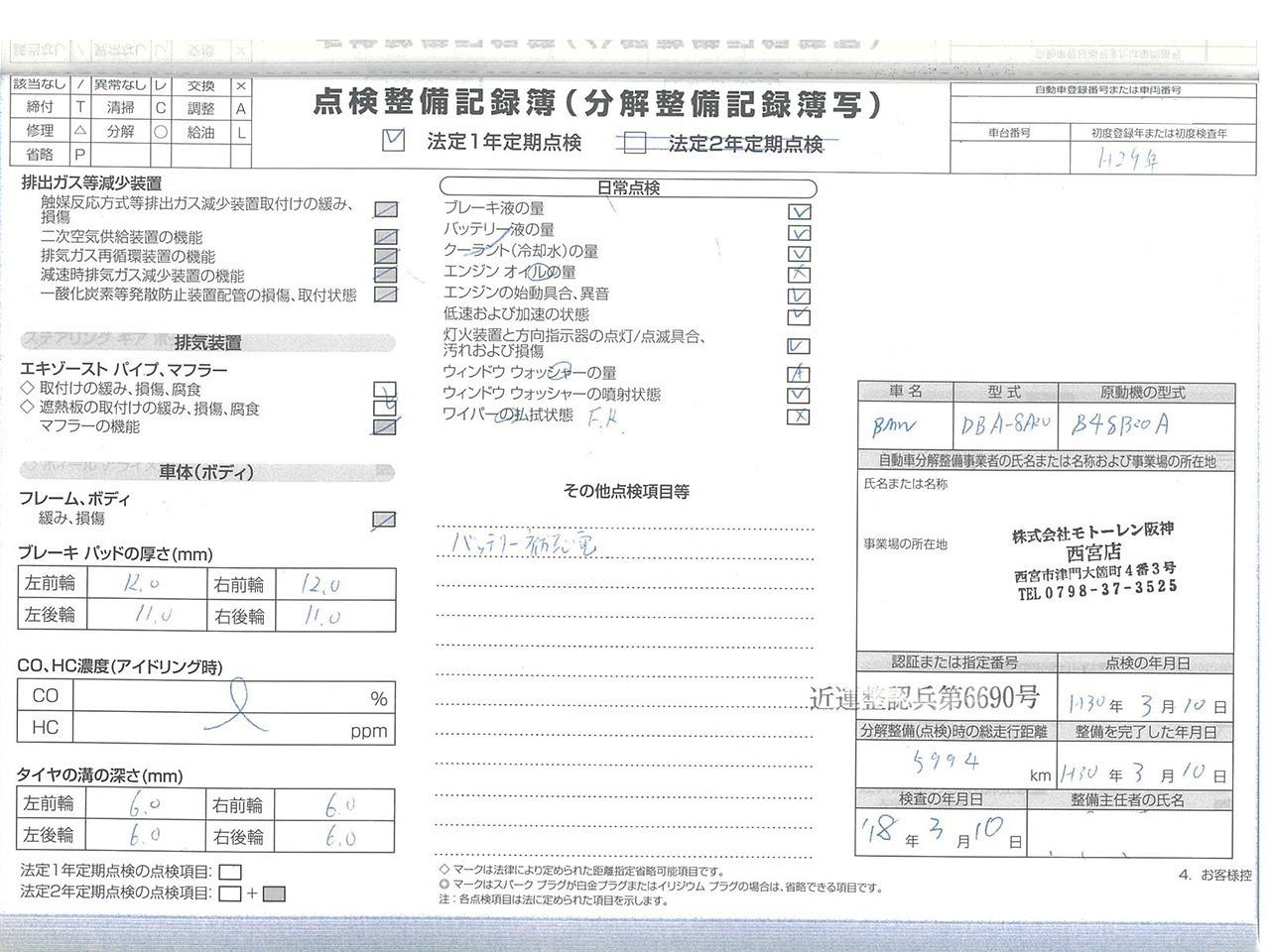Click the その他点検項目等 heading
1270x952 pixels.
coord(626,491)
